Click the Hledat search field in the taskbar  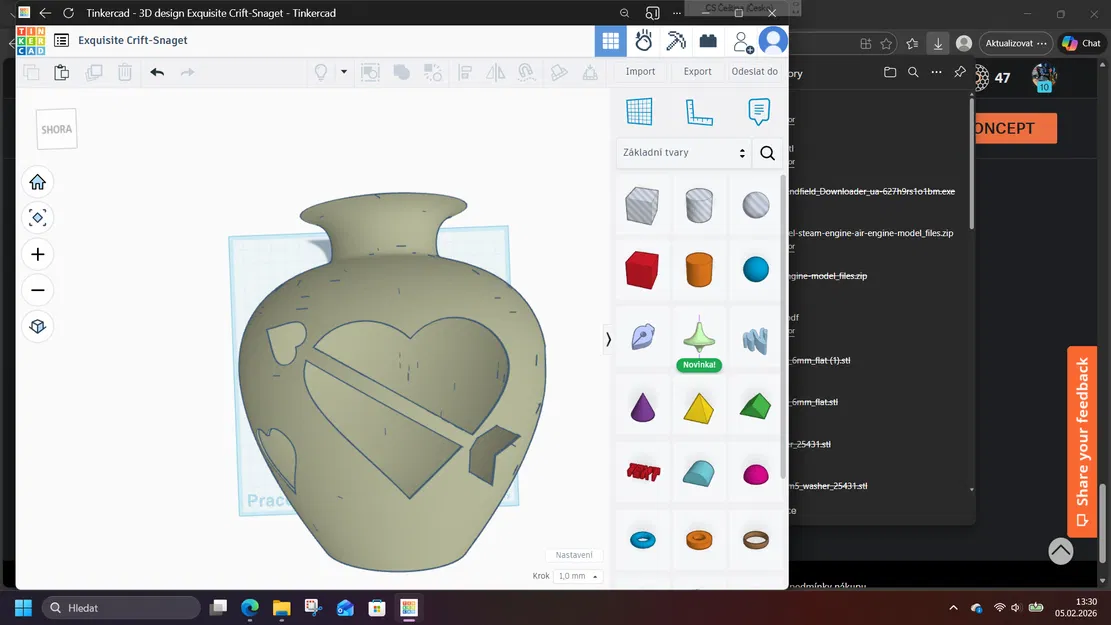(120, 607)
